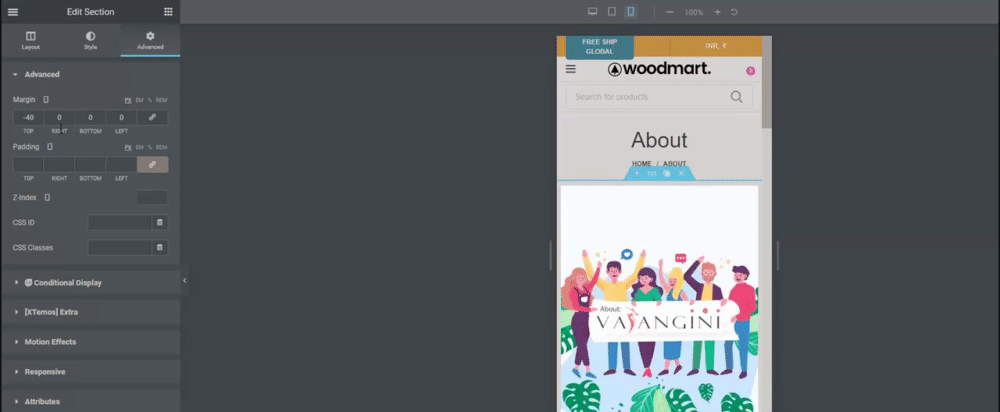
Task: Switch preview to desktop mode
Action: pyautogui.click(x=592, y=11)
